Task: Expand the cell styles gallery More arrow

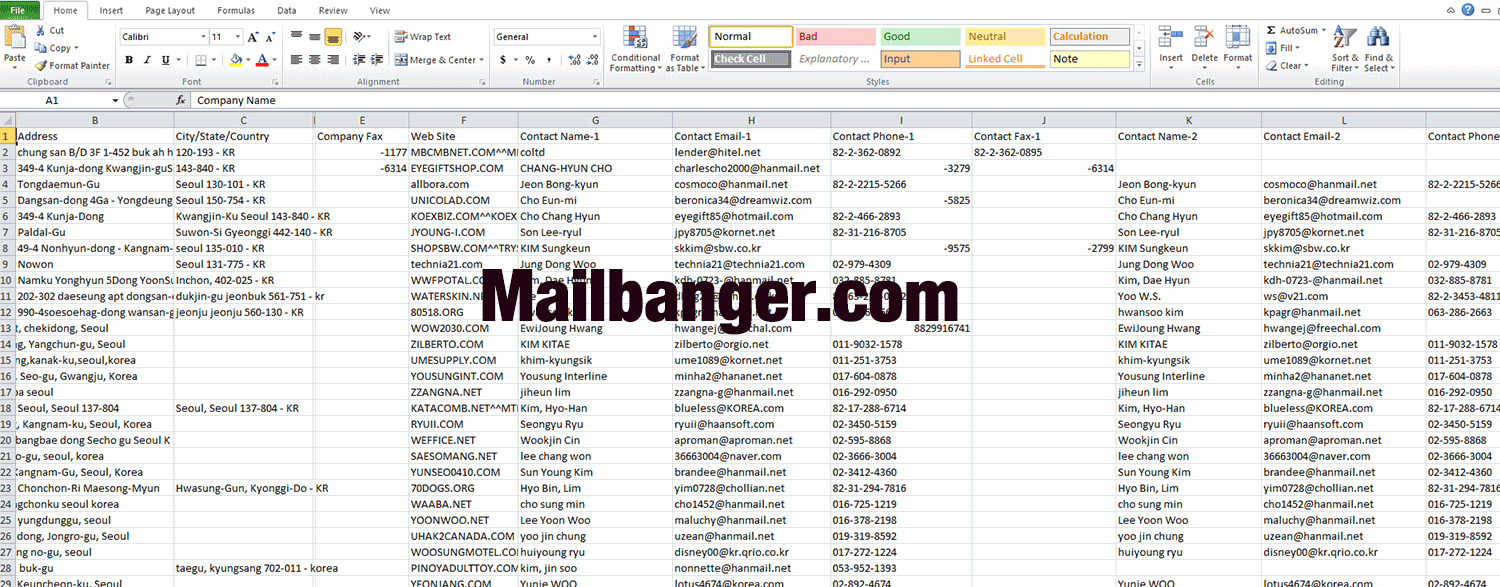Action: pyautogui.click(x=1139, y=65)
